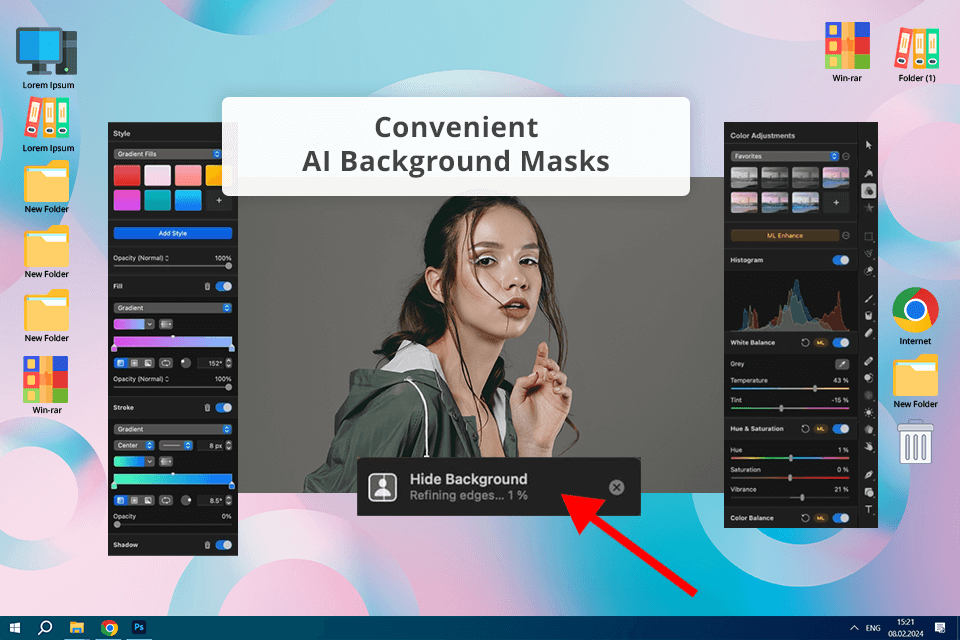The width and height of the screenshot is (960, 640).
Task: Select the Arrange arrow tool
Action: (868, 145)
